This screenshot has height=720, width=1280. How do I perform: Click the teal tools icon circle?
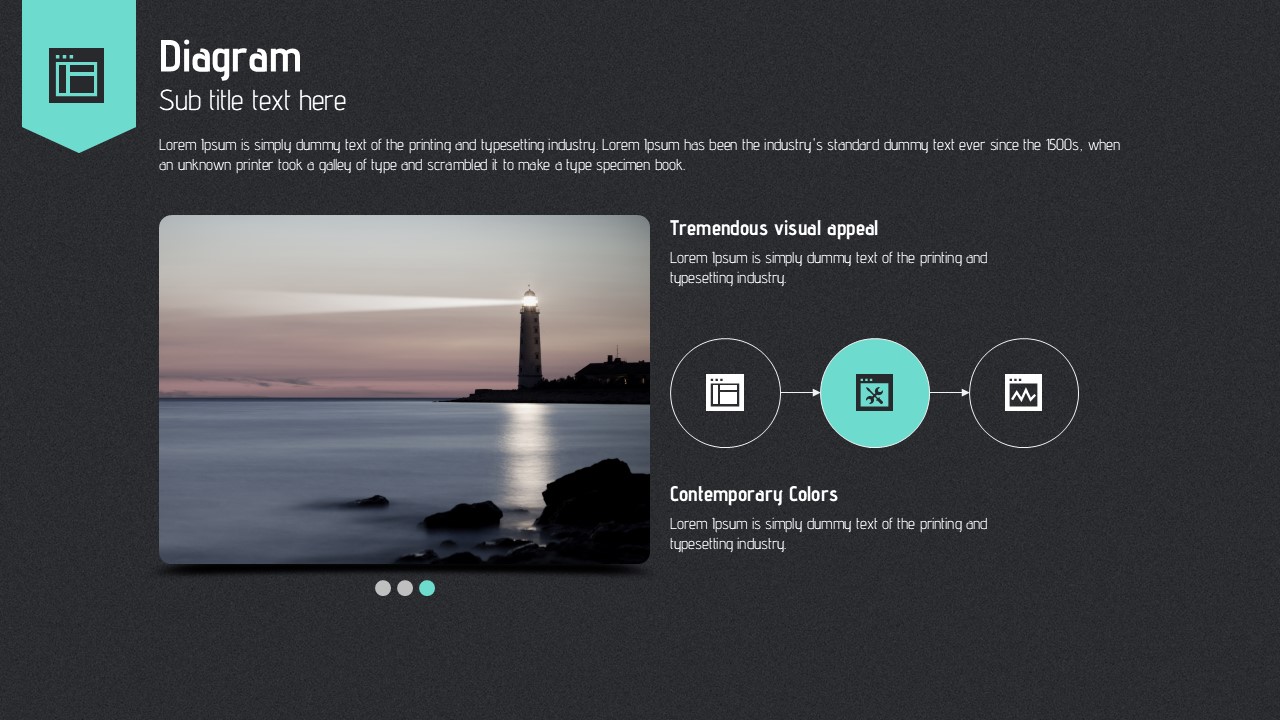pos(874,392)
